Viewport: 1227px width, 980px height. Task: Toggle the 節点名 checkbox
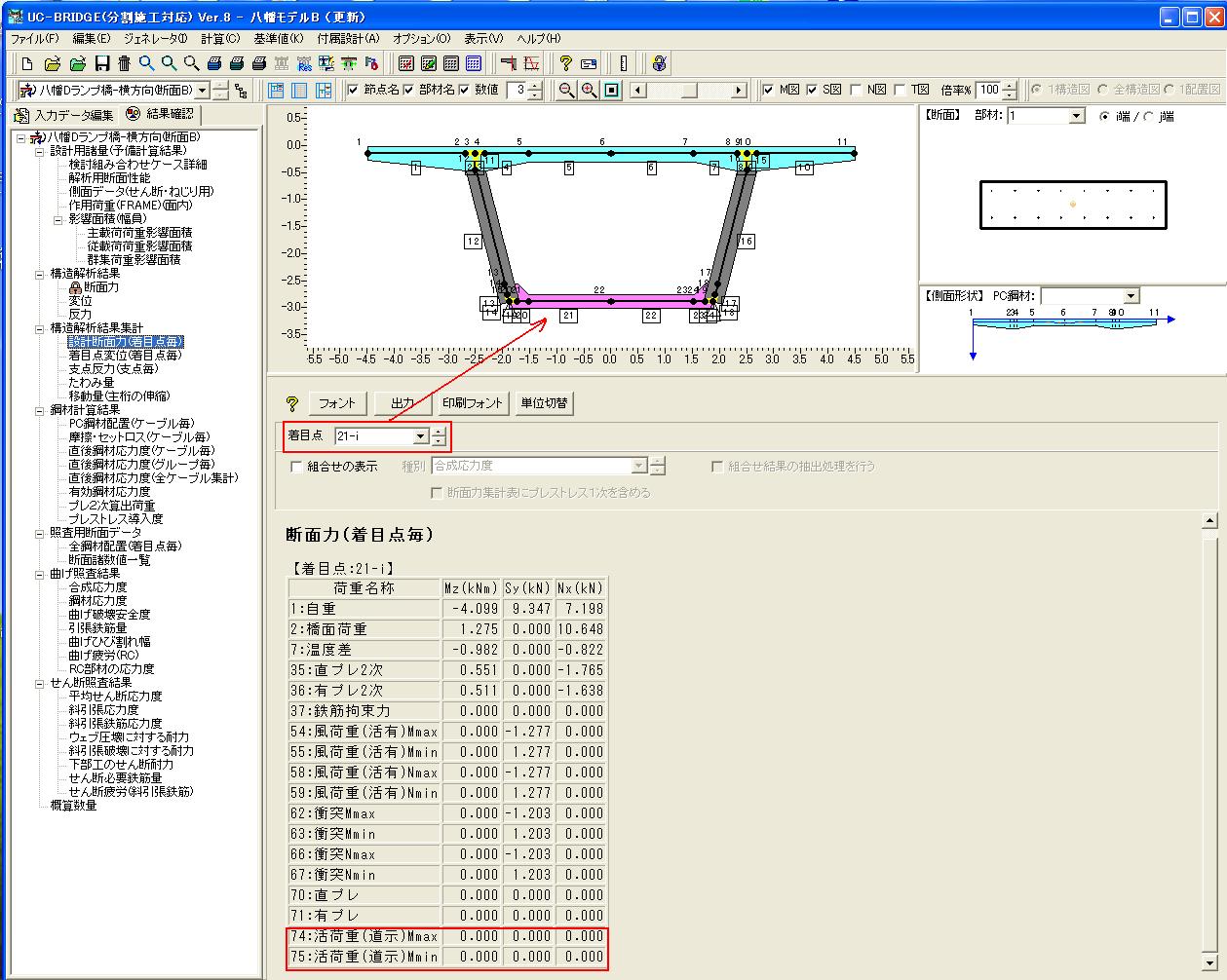tap(353, 91)
